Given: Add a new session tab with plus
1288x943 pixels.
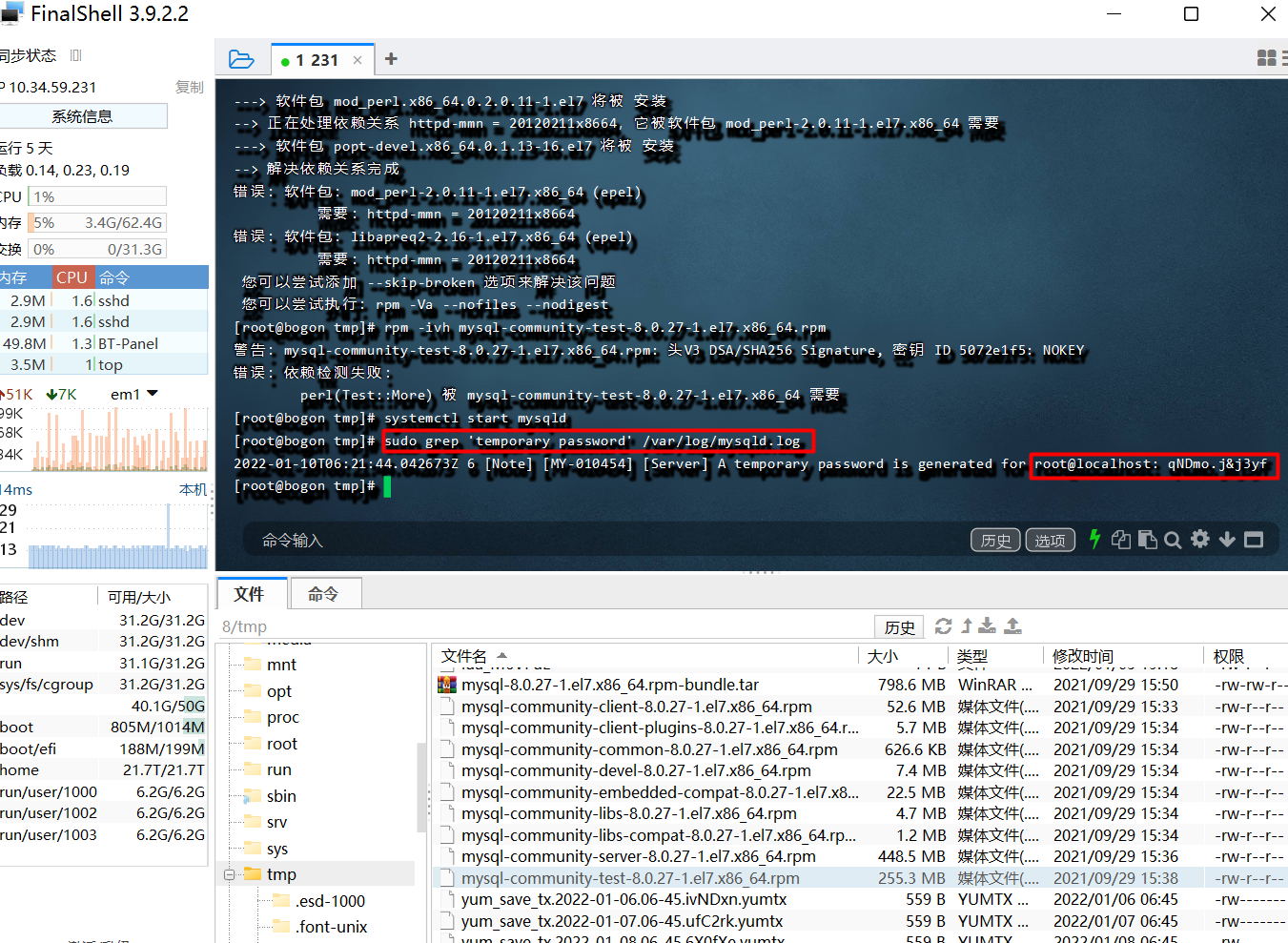Looking at the screenshot, I should [x=391, y=59].
